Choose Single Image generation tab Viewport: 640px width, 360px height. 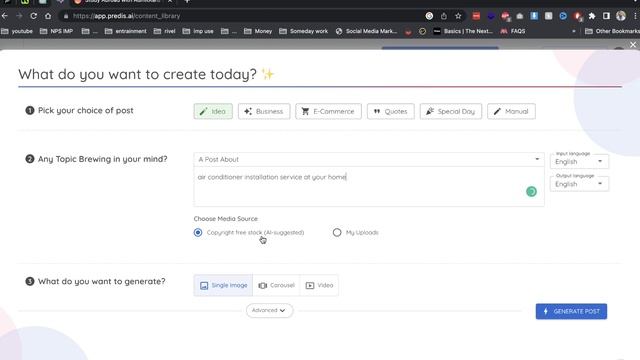point(223,285)
